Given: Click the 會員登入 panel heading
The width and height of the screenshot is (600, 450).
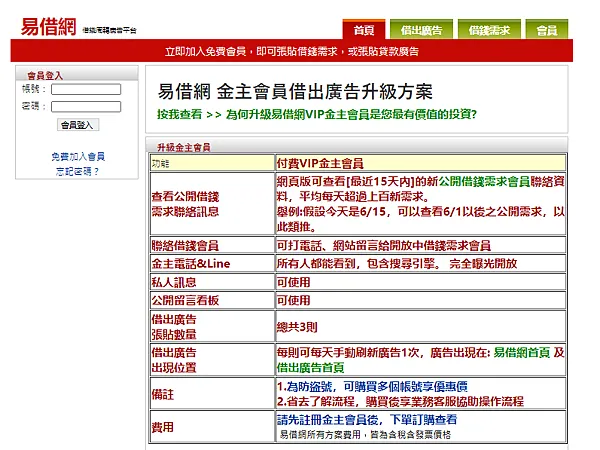Looking at the screenshot, I should tap(45, 75).
